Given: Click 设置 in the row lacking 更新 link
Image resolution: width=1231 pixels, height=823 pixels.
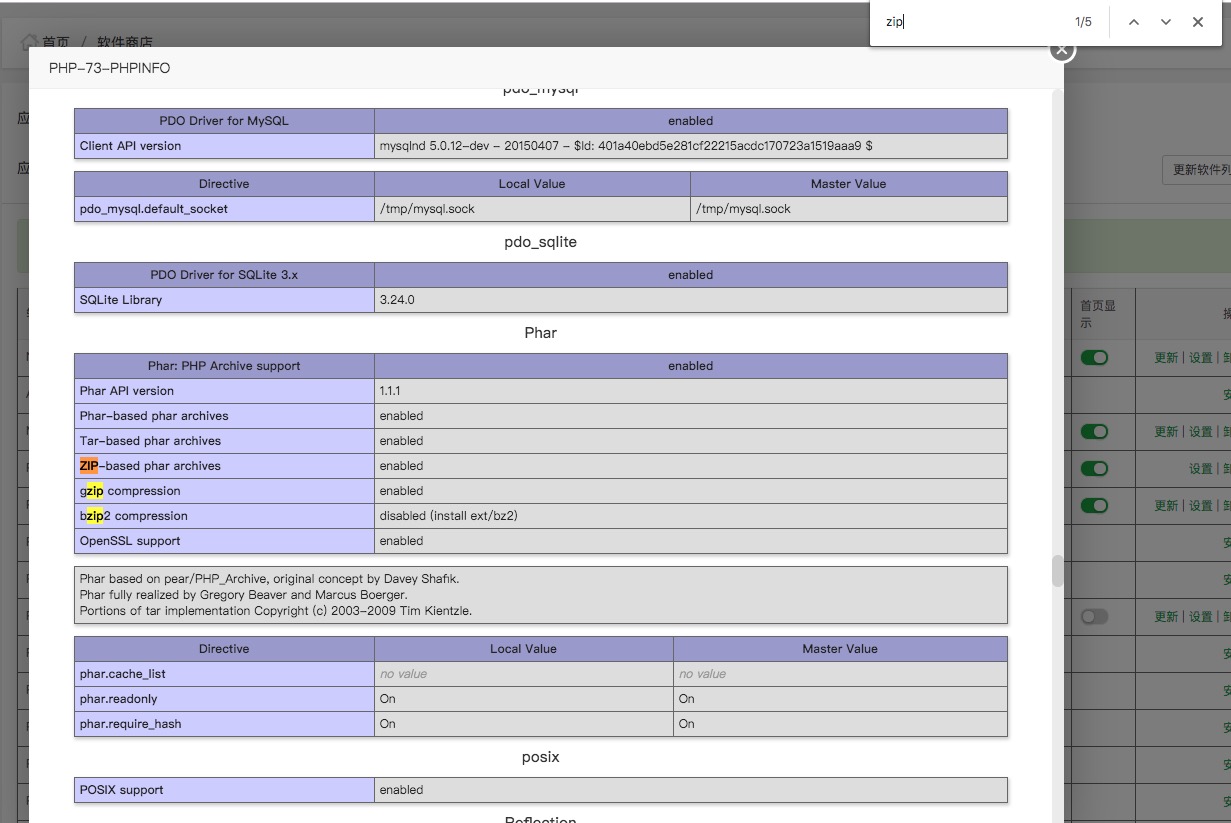Looking at the screenshot, I should (x=1200, y=469).
